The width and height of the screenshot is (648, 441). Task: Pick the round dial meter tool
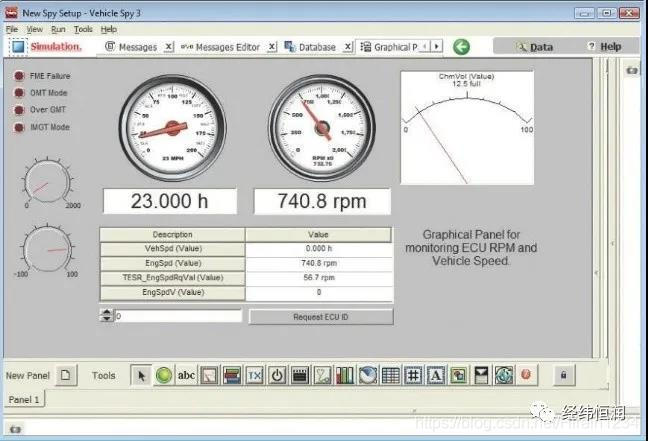[367, 375]
